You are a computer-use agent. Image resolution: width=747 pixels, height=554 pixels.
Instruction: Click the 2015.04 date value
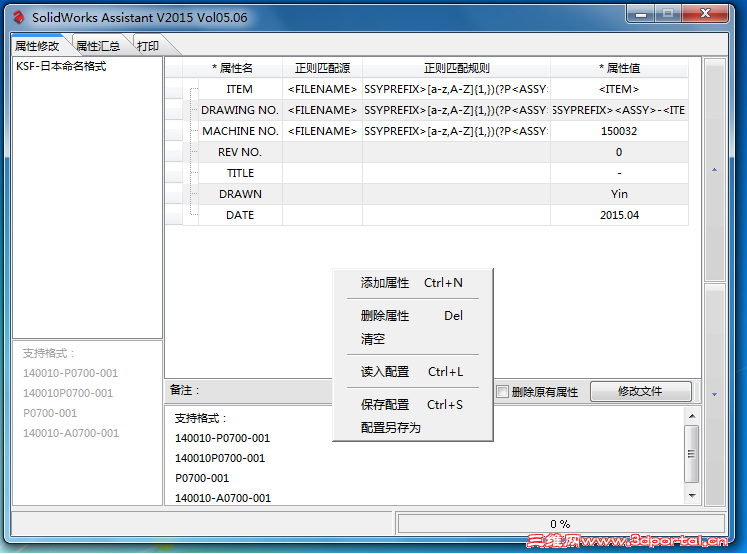click(x=619, y=215)
